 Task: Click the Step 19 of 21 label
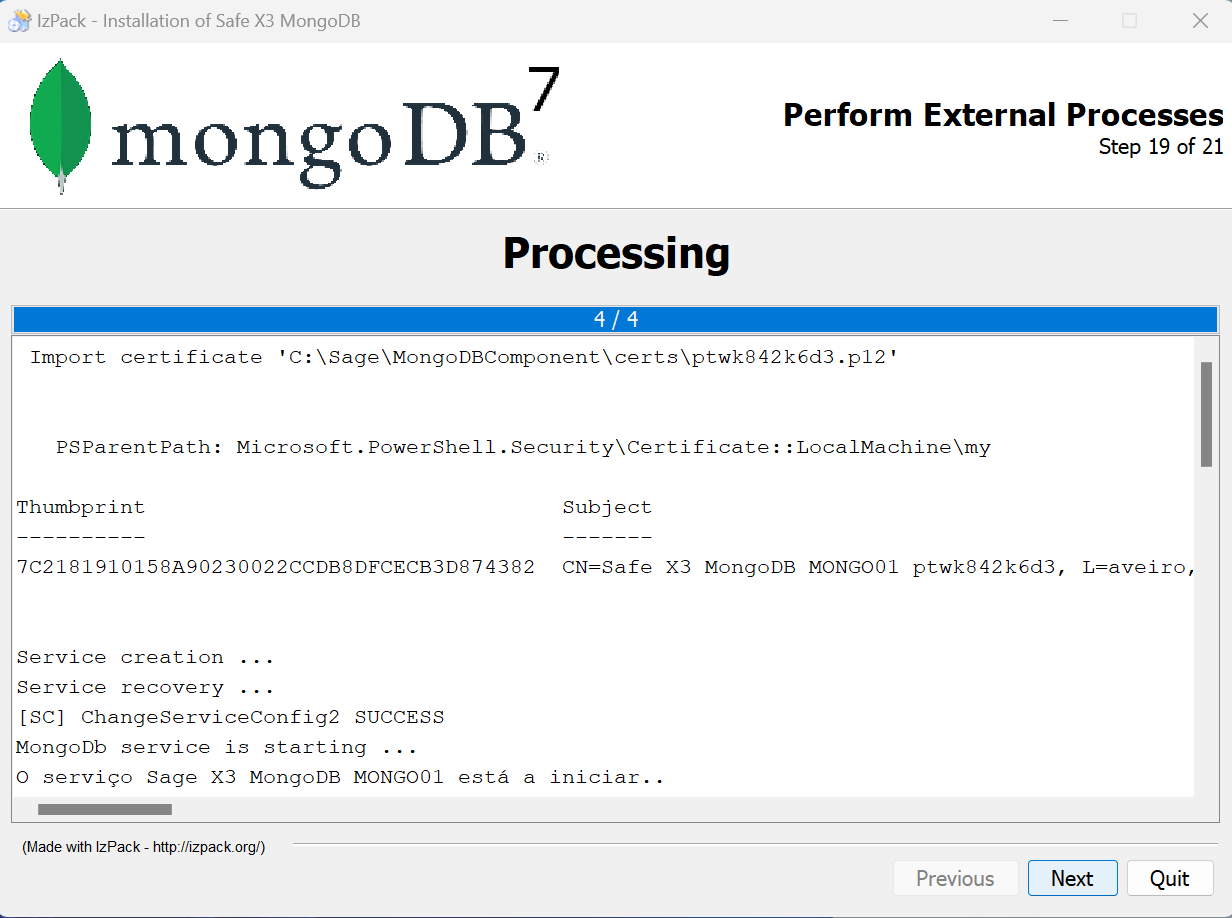[1160, 147]
